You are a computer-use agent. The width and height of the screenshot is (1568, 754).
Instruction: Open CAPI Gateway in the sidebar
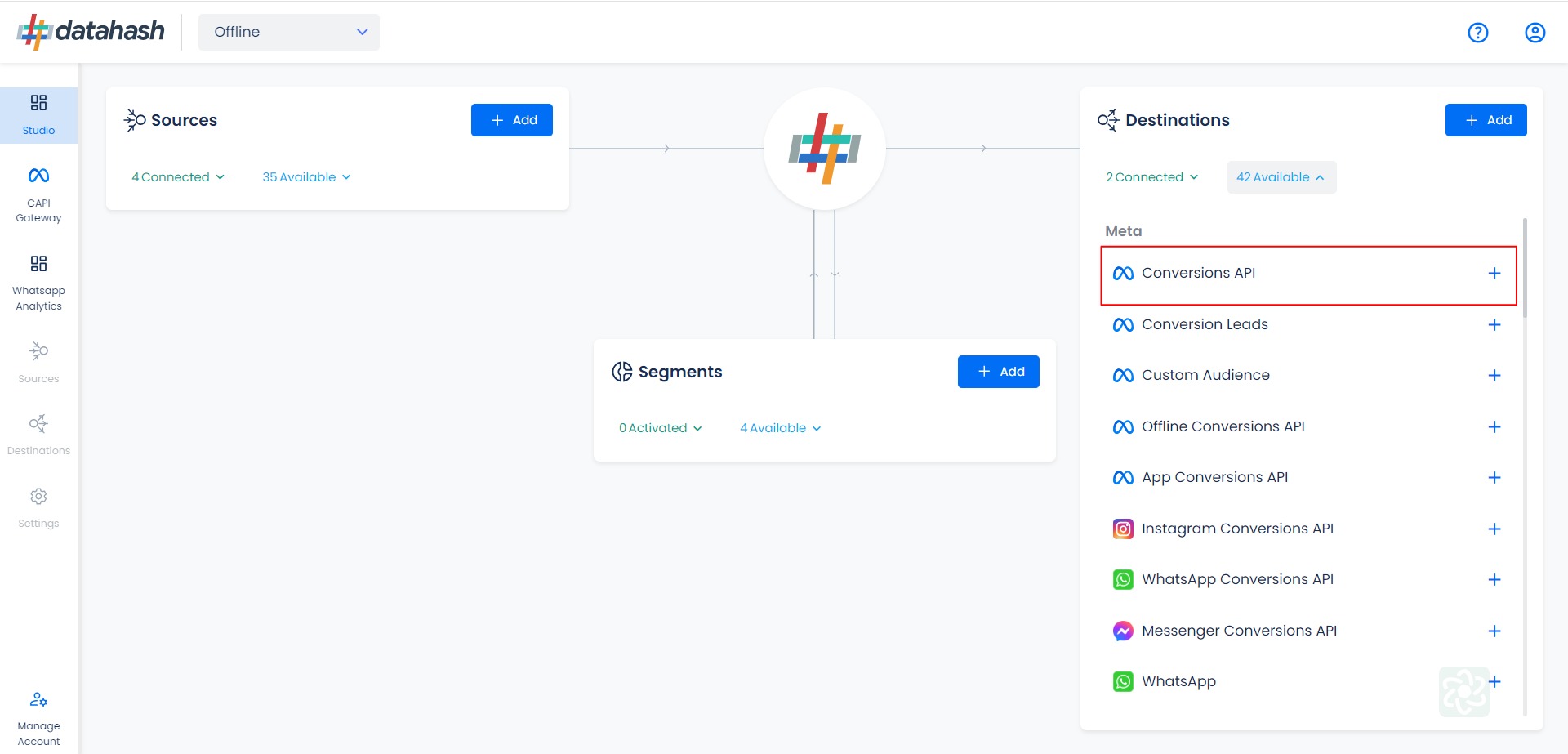[x=38, y=195]
